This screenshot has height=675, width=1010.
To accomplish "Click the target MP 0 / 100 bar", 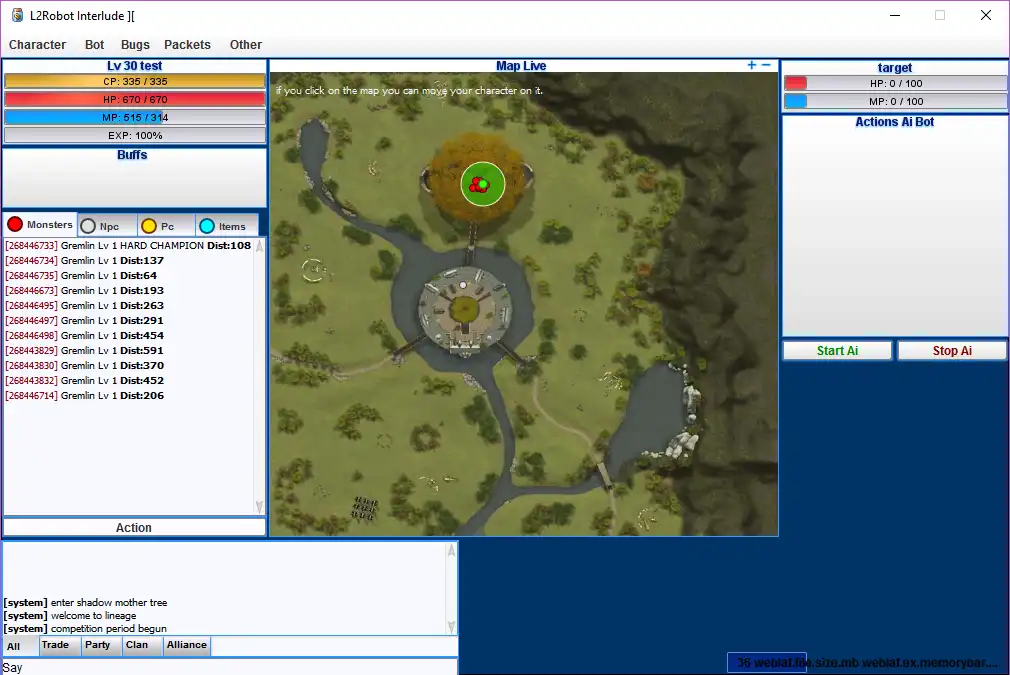I will click(x=895, y=101).
